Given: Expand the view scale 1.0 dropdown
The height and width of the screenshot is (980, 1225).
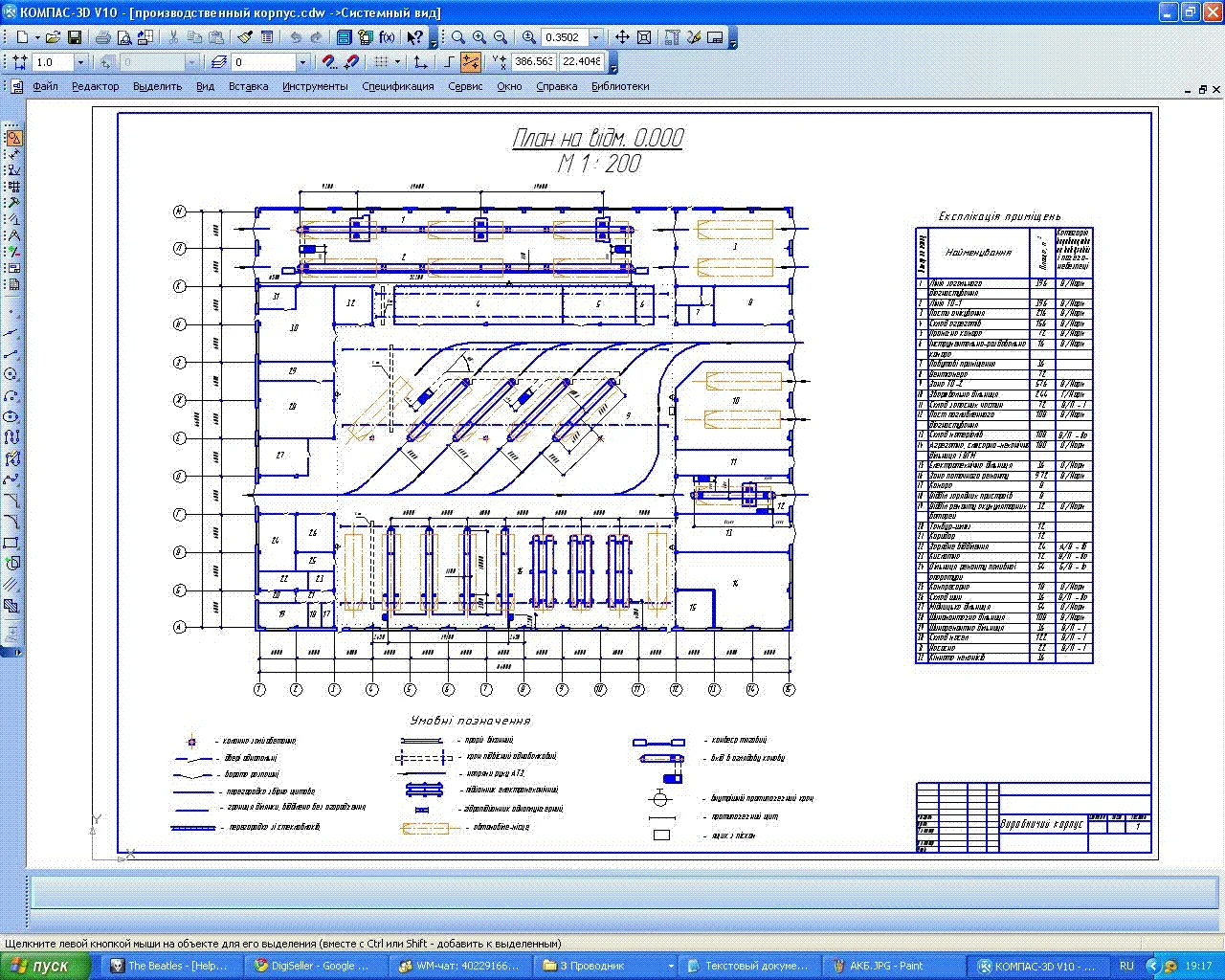Looking at the screenshot, I should [x=80, y=62].
